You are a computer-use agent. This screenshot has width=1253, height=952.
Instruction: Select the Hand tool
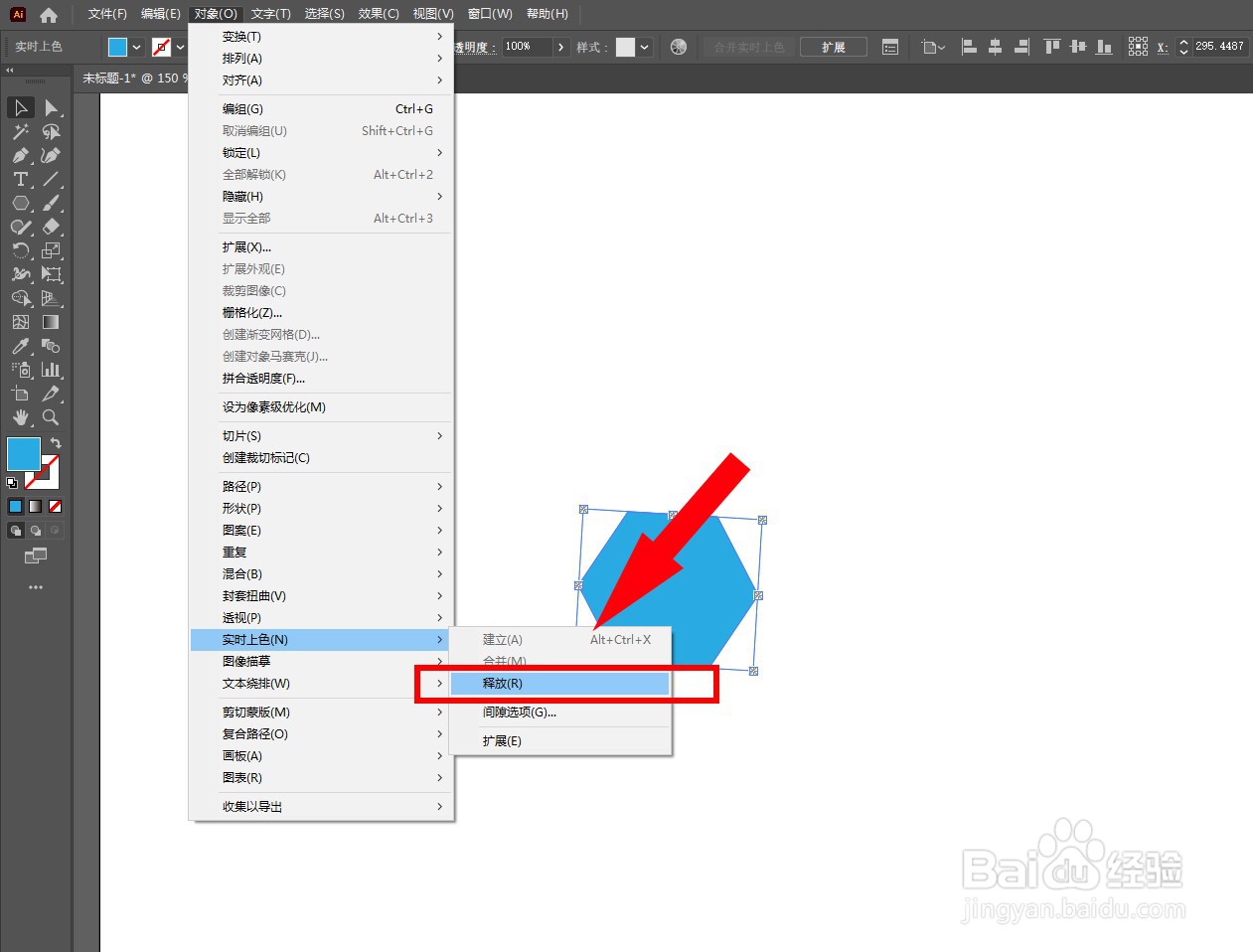20,417
